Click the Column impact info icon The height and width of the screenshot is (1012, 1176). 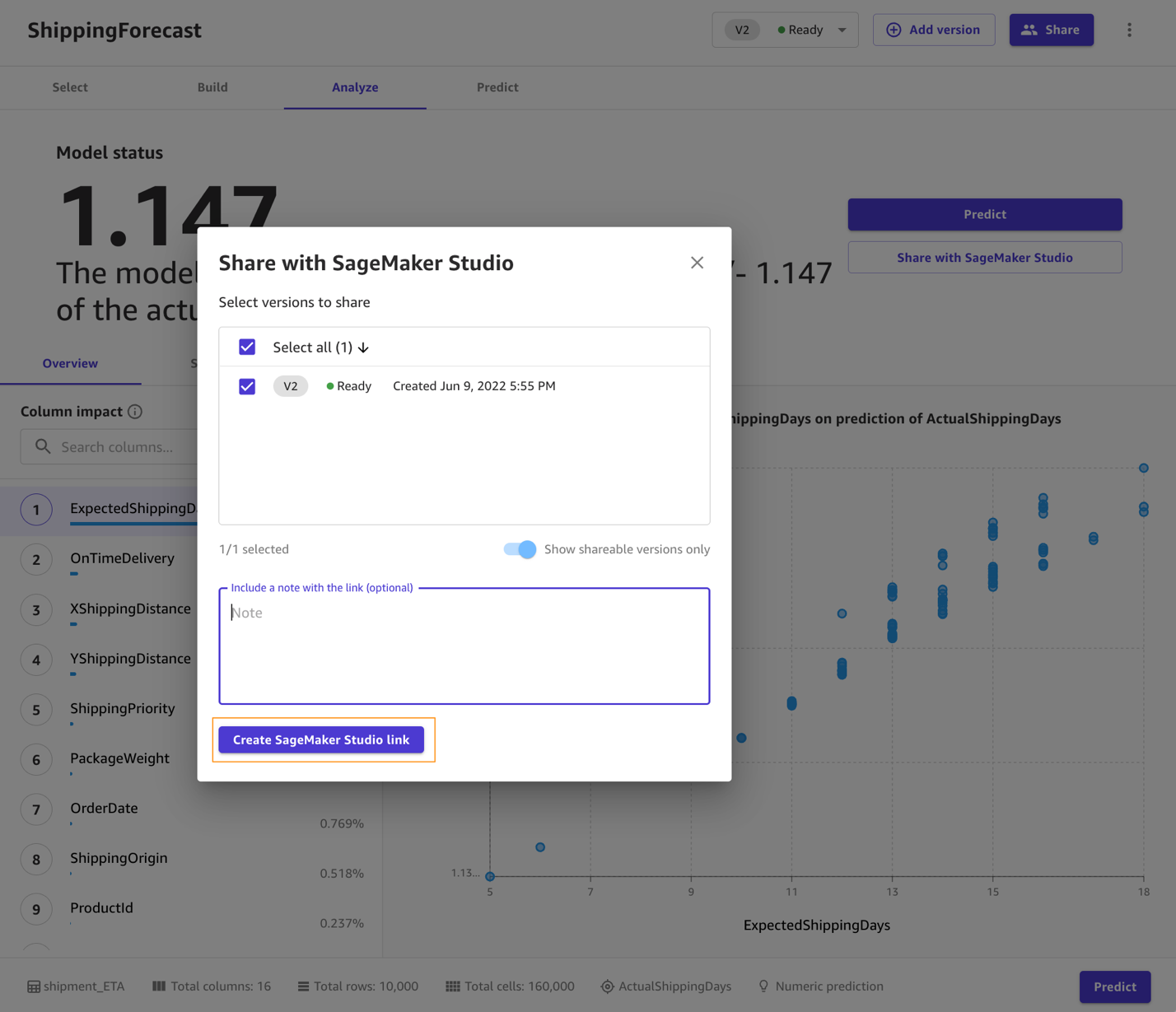click(135, 412)
